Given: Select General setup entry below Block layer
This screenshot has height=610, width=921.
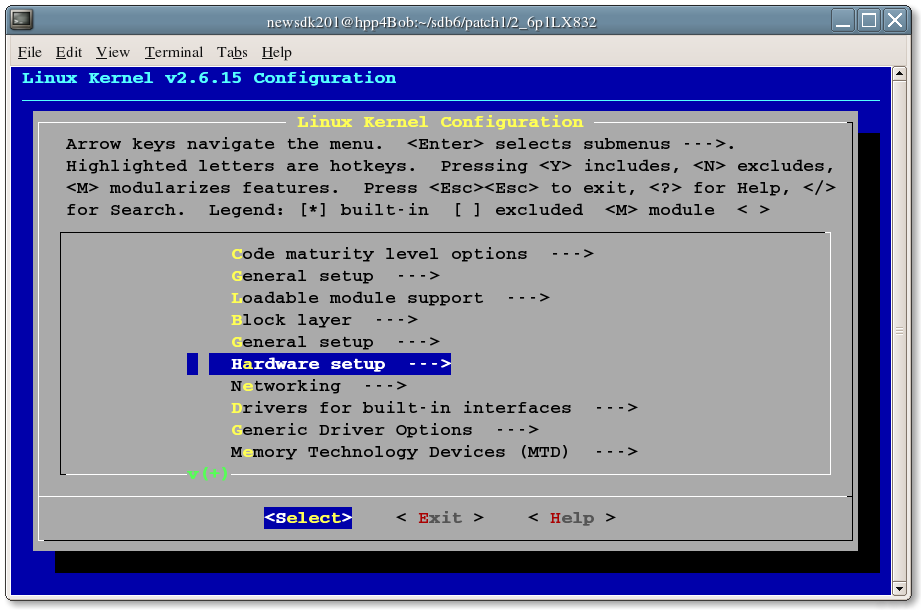Looking at the screenshot, I should coord(335,342).
